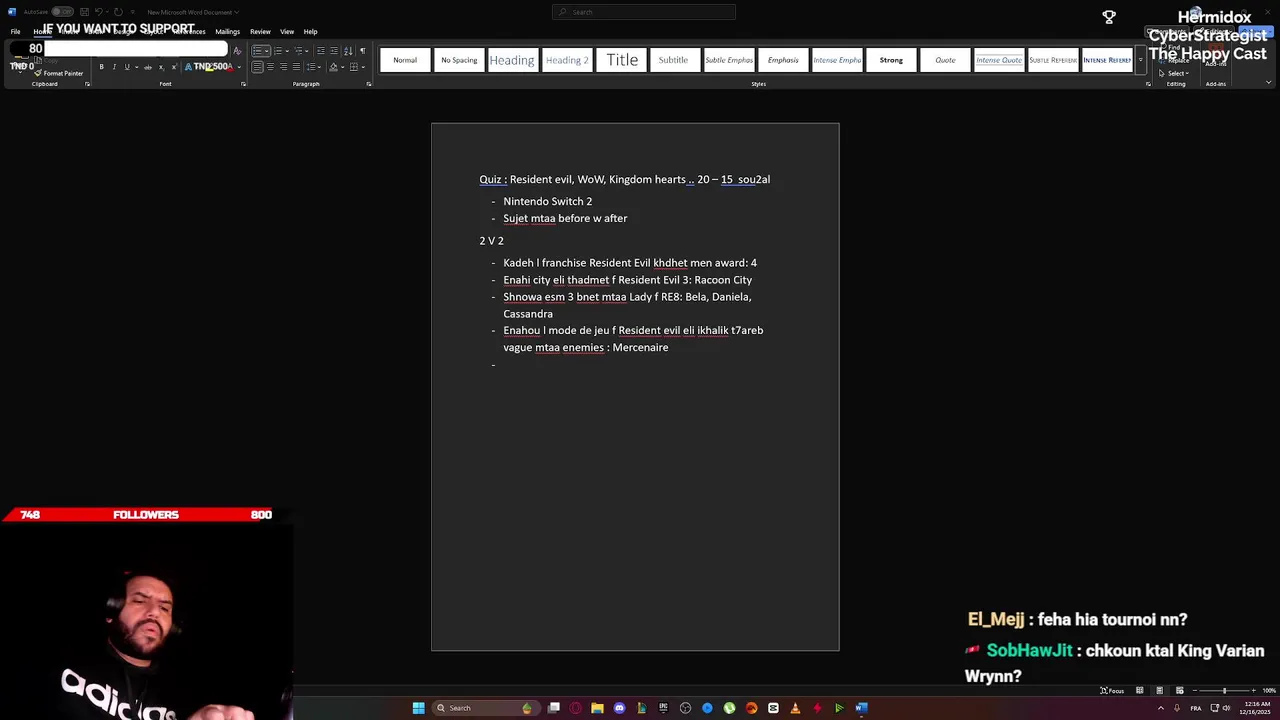Open OBS Studio from the taskbar
The height and width of the screenshot is (720, 1280).
pos(685,708)
